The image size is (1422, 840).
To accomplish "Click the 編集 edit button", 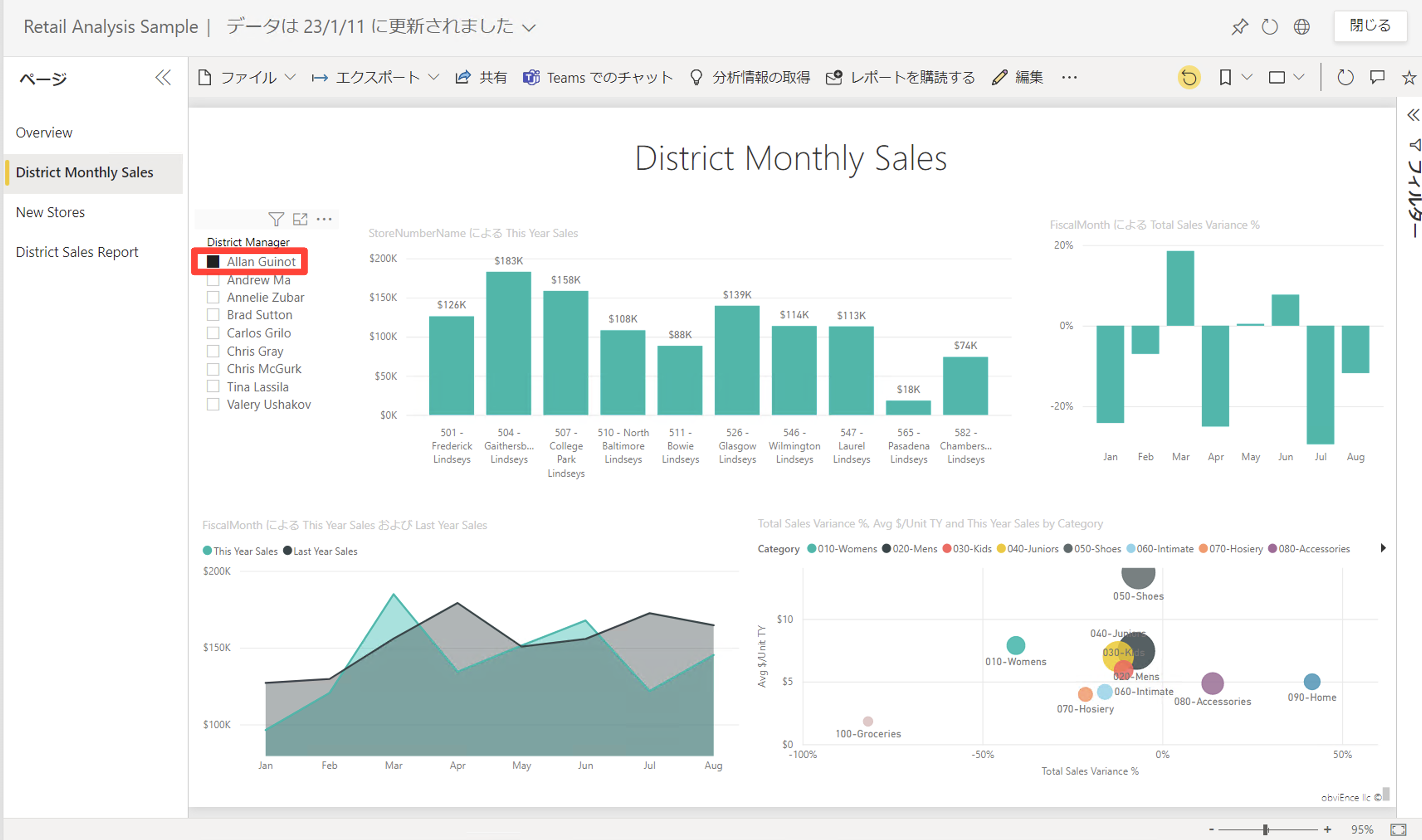I will click(x=1018, y=78).
